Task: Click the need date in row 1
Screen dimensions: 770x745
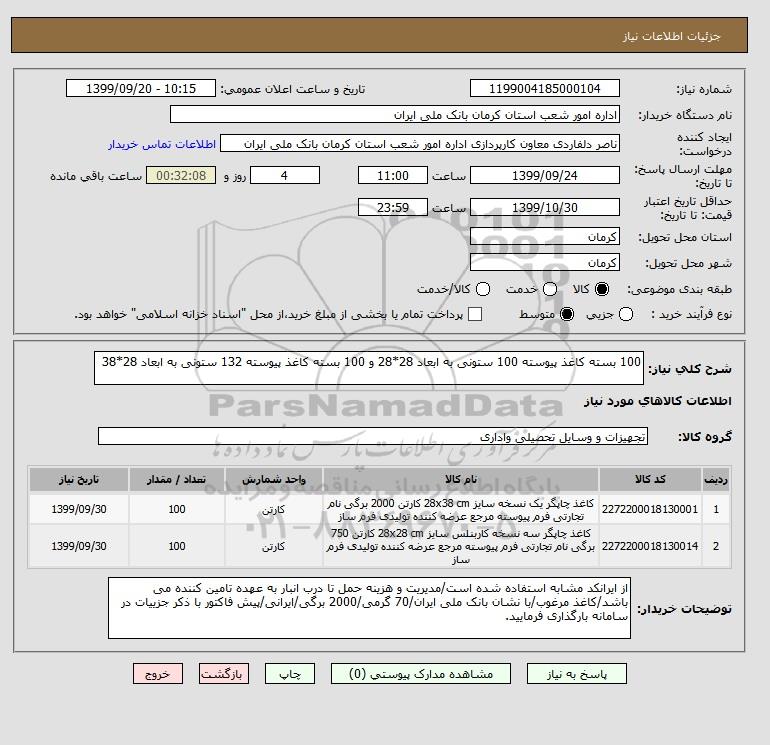Action: click(x=79, y=509)
